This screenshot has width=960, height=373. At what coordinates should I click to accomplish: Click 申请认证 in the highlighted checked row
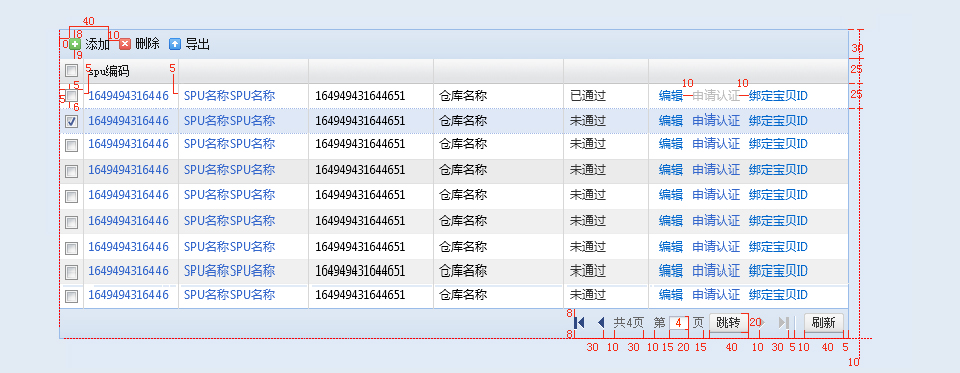click(x=716, y=121)
